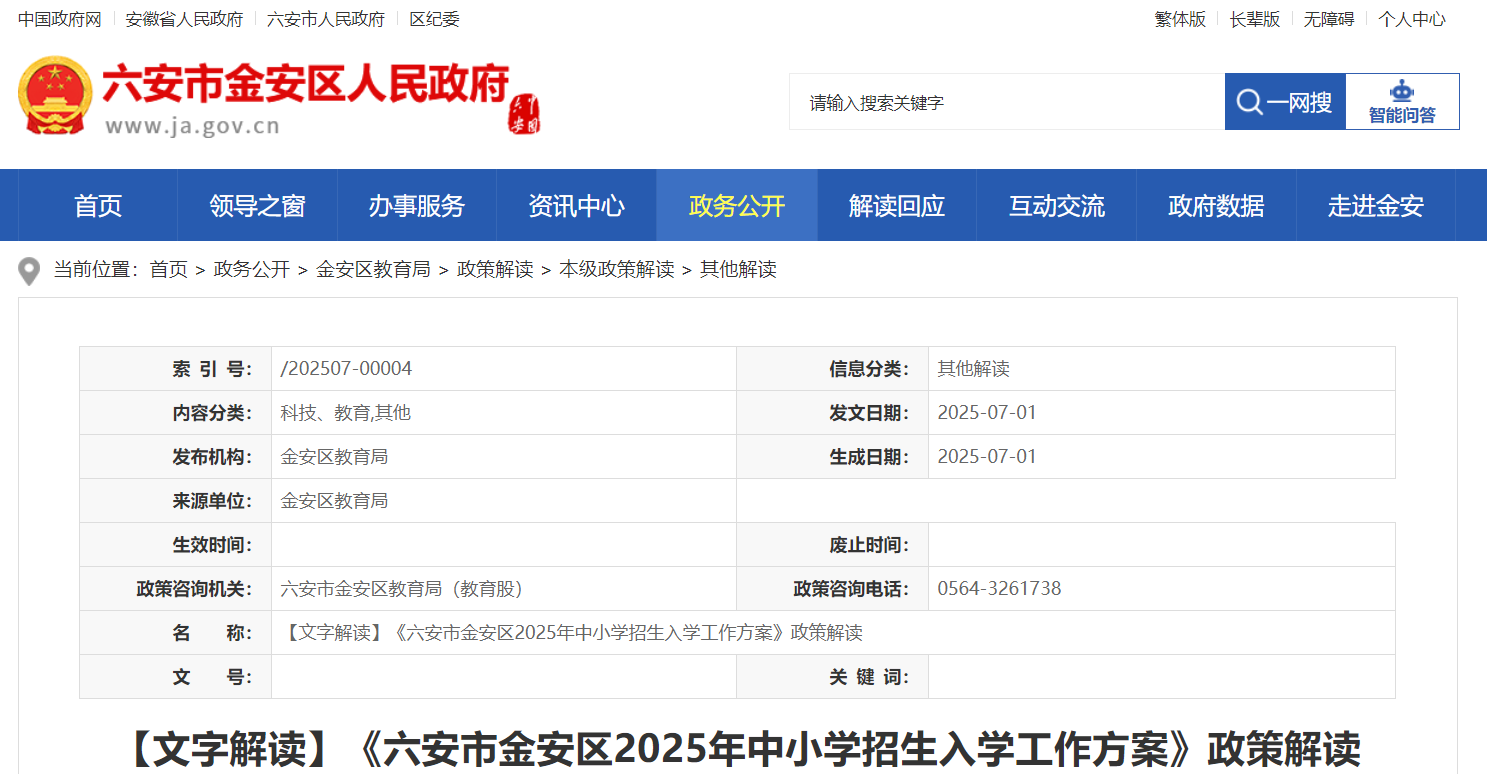This screenshot has height=774, width=1487.
Task: Type in the search keyword input field
Action: point(1006,102)
